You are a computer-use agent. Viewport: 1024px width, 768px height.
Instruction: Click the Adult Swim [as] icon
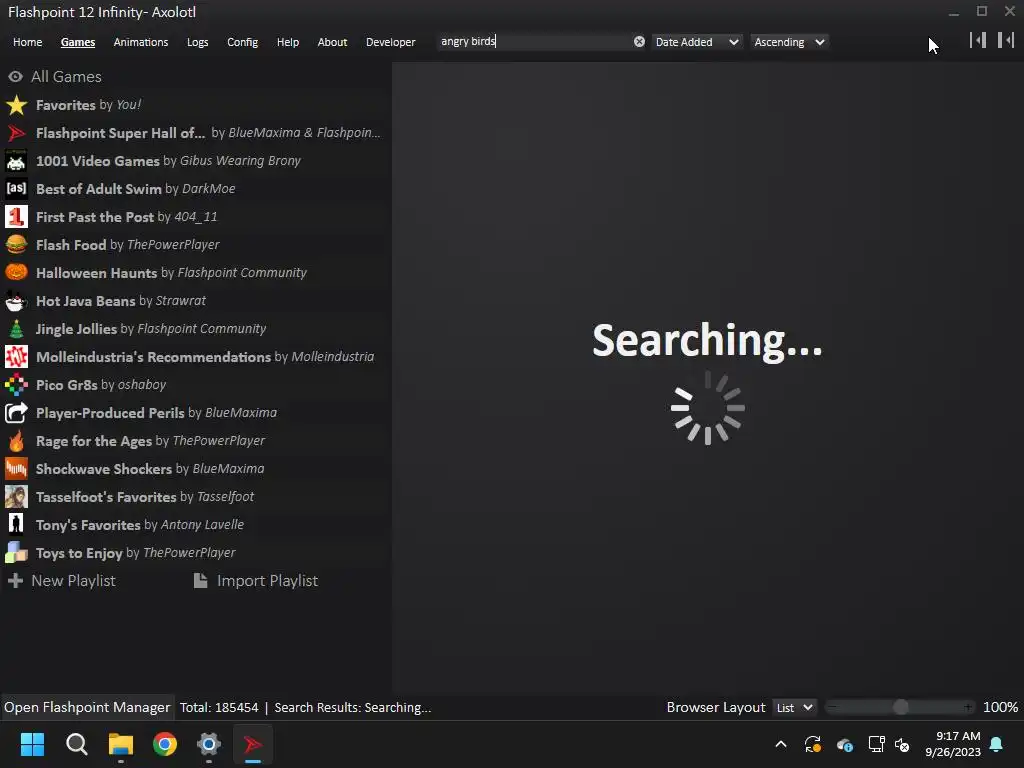[x=16, y=189]
